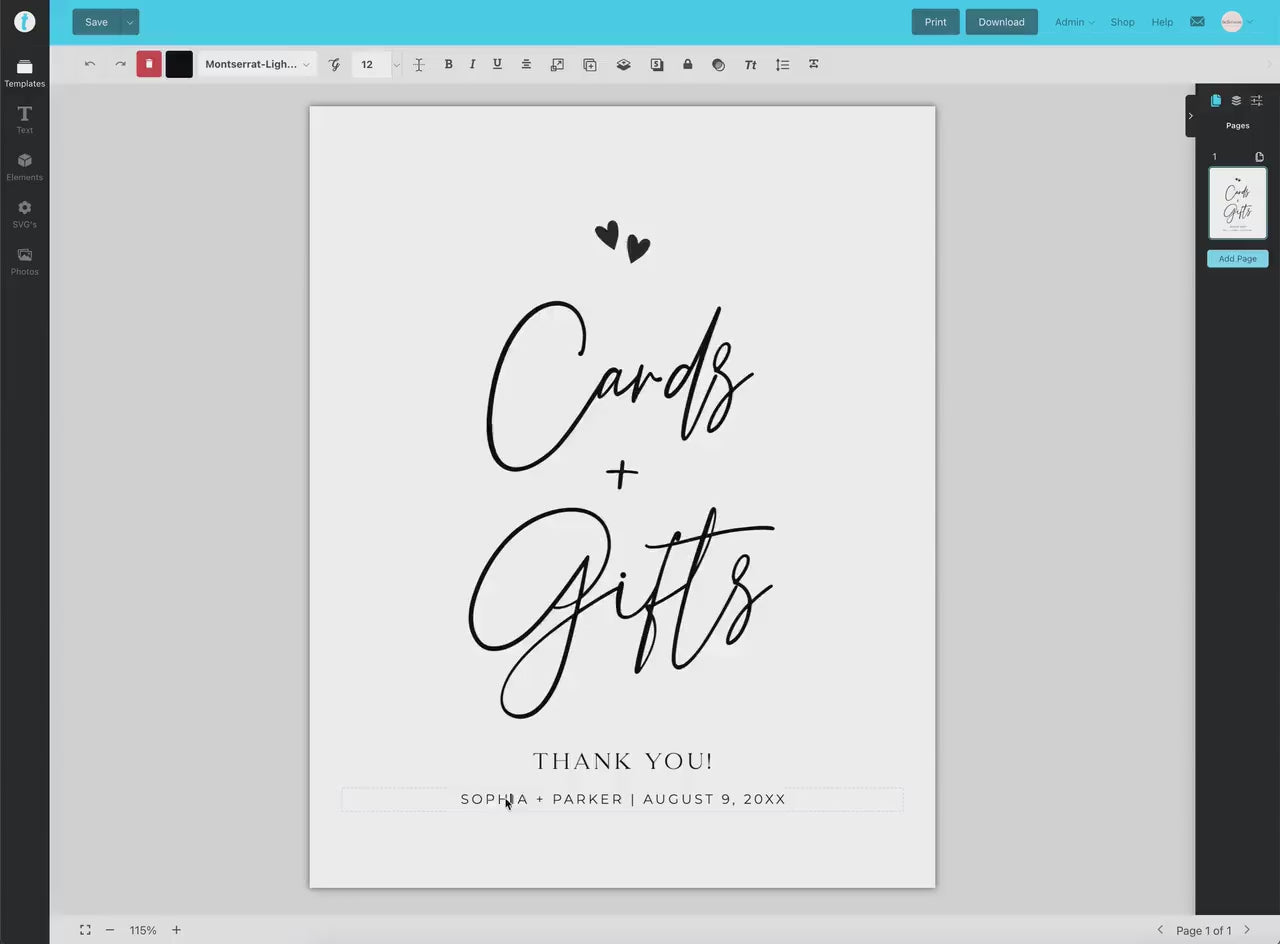Switch to the settings sliders panel tab

1257,100
